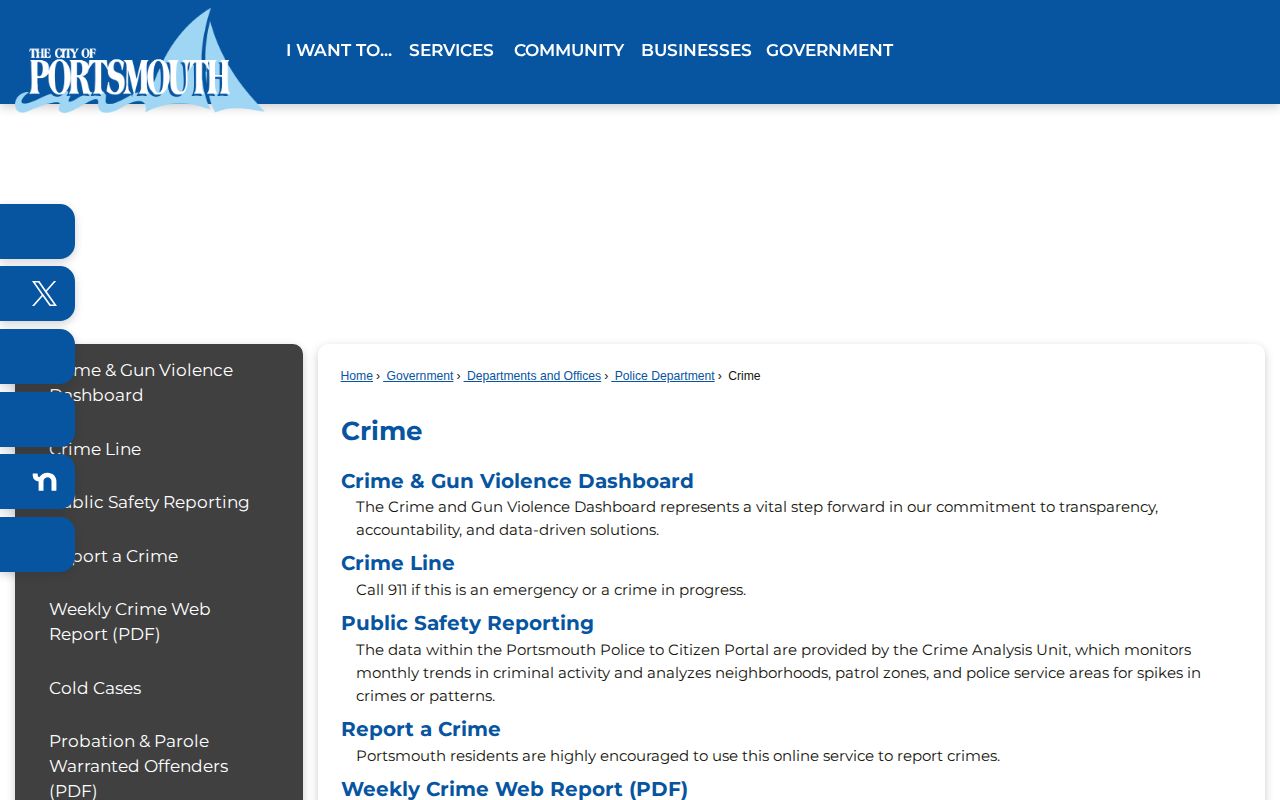The height and width of the screenshot is (800, 1280).
Task: Open the I WANT TO... menu
Action: 339,50
